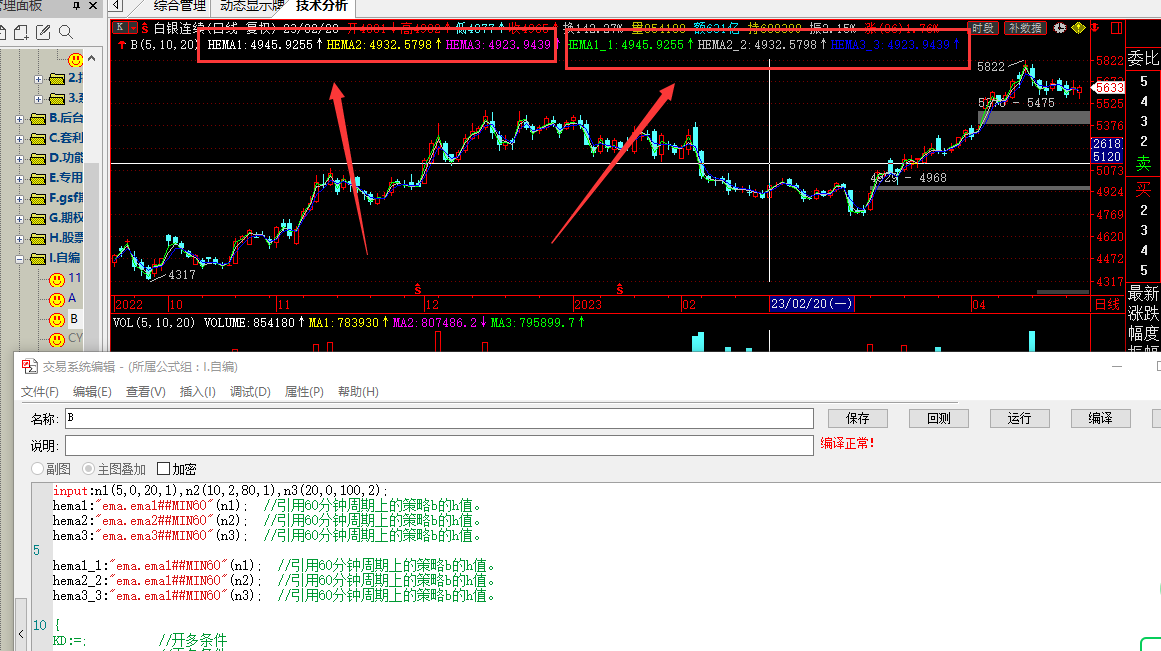Open the edit formula pencil icon

(43, 32)
